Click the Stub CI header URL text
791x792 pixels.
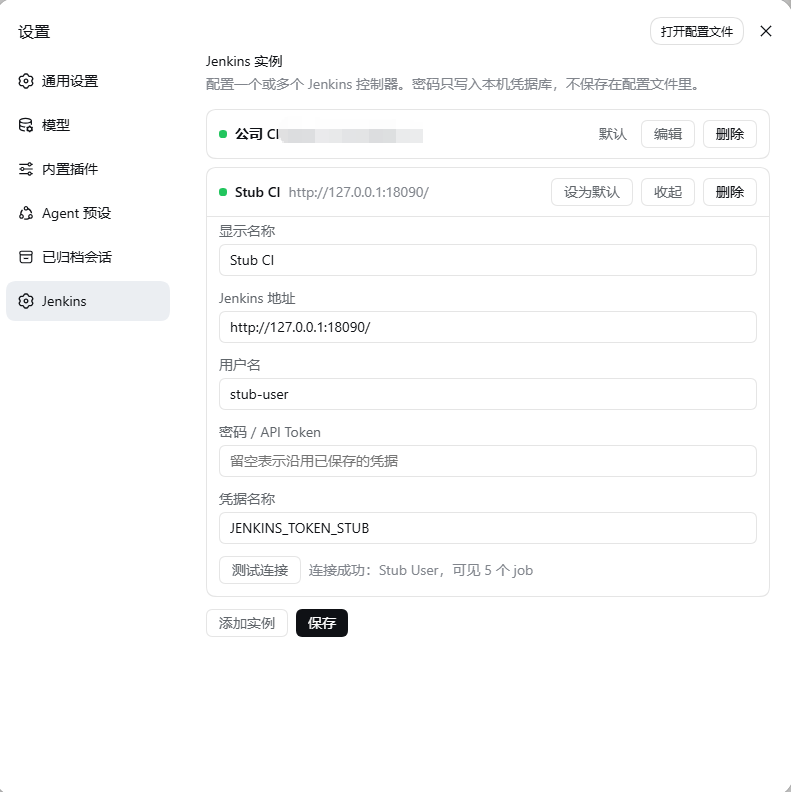pos(359,192)
